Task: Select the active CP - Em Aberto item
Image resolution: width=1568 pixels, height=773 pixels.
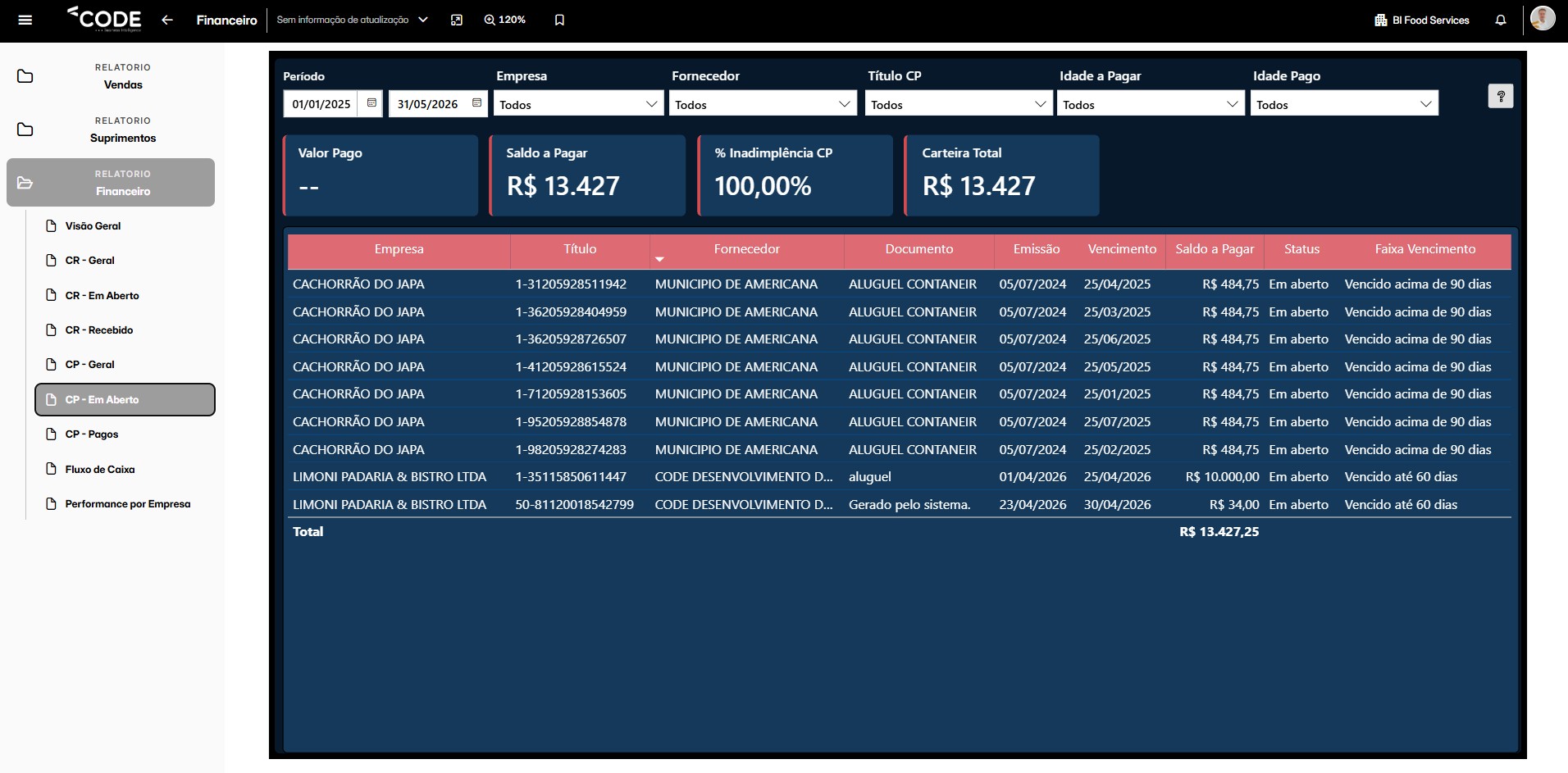Action: click(125, 399)
